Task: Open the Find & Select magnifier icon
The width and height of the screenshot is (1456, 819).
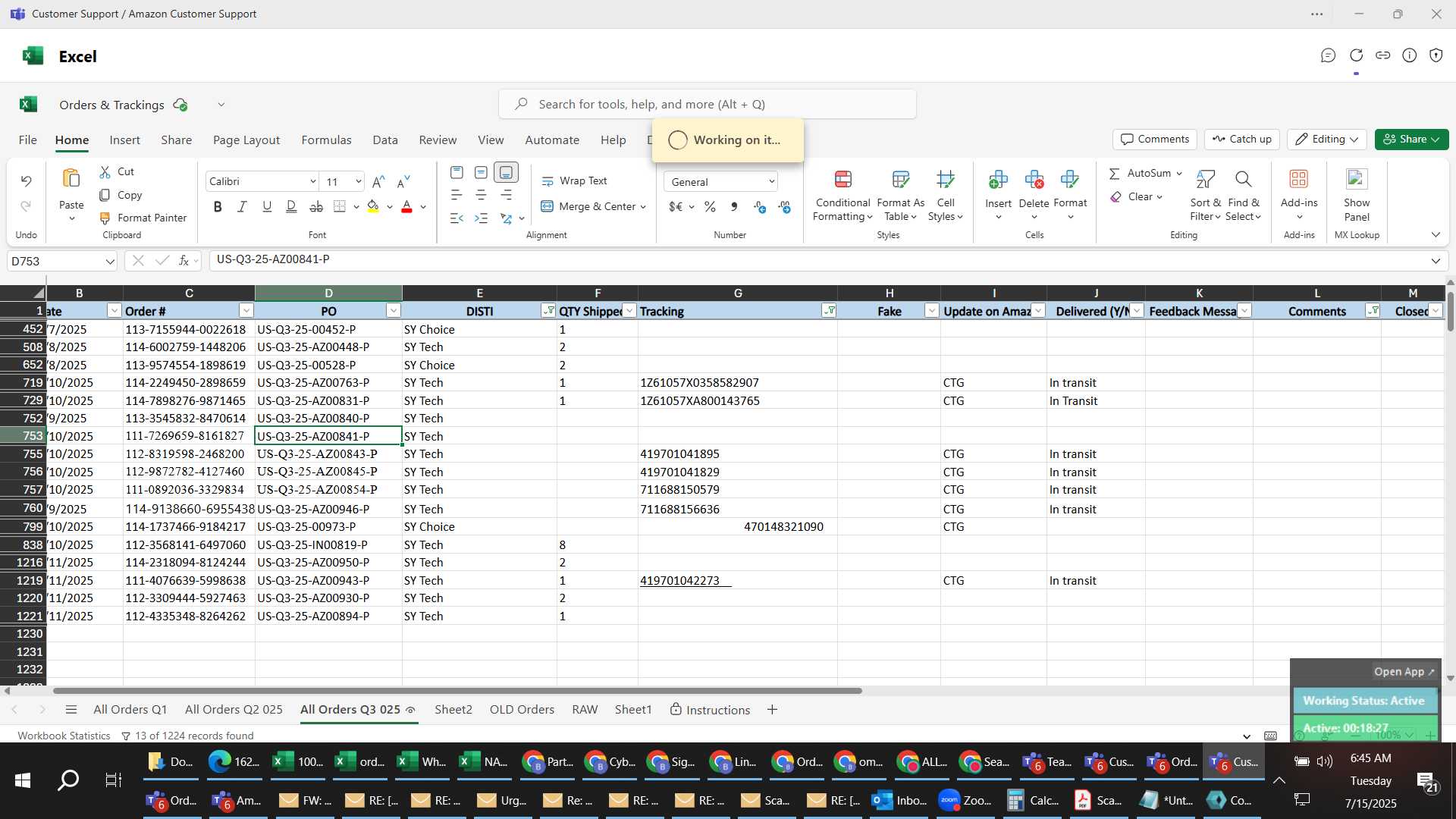Action: [1243, 179]
